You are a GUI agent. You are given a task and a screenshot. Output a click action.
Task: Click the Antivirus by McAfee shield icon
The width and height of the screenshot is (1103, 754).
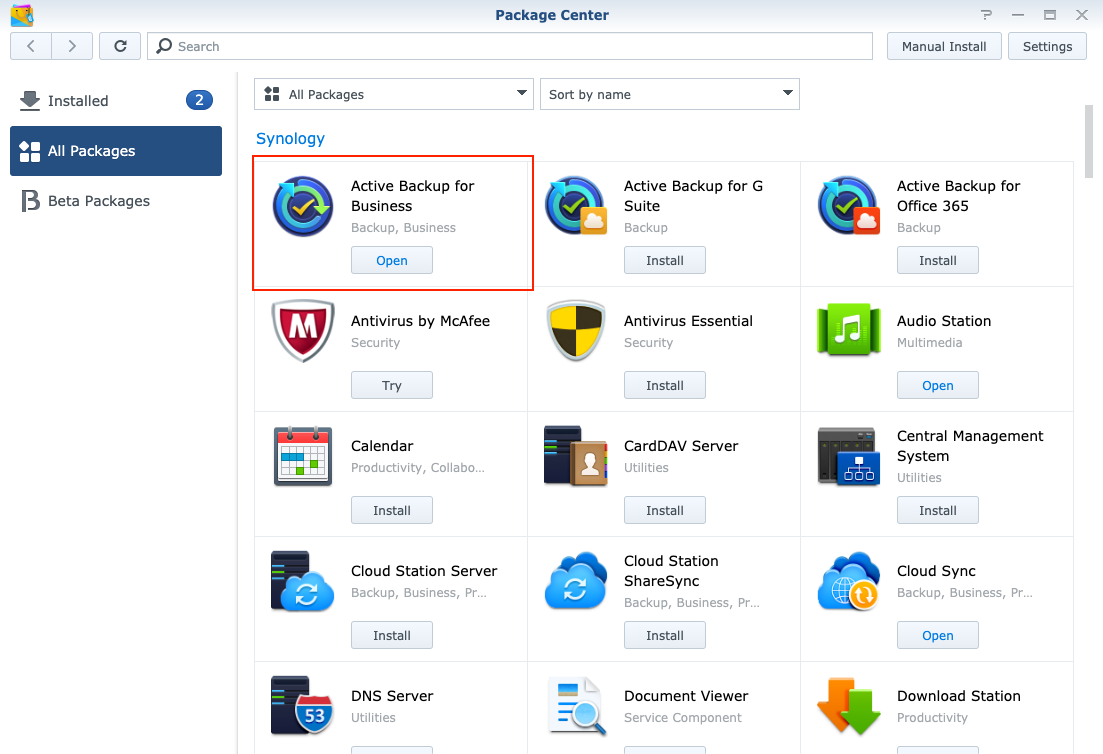pyautogui.click(x=303, y=331)
